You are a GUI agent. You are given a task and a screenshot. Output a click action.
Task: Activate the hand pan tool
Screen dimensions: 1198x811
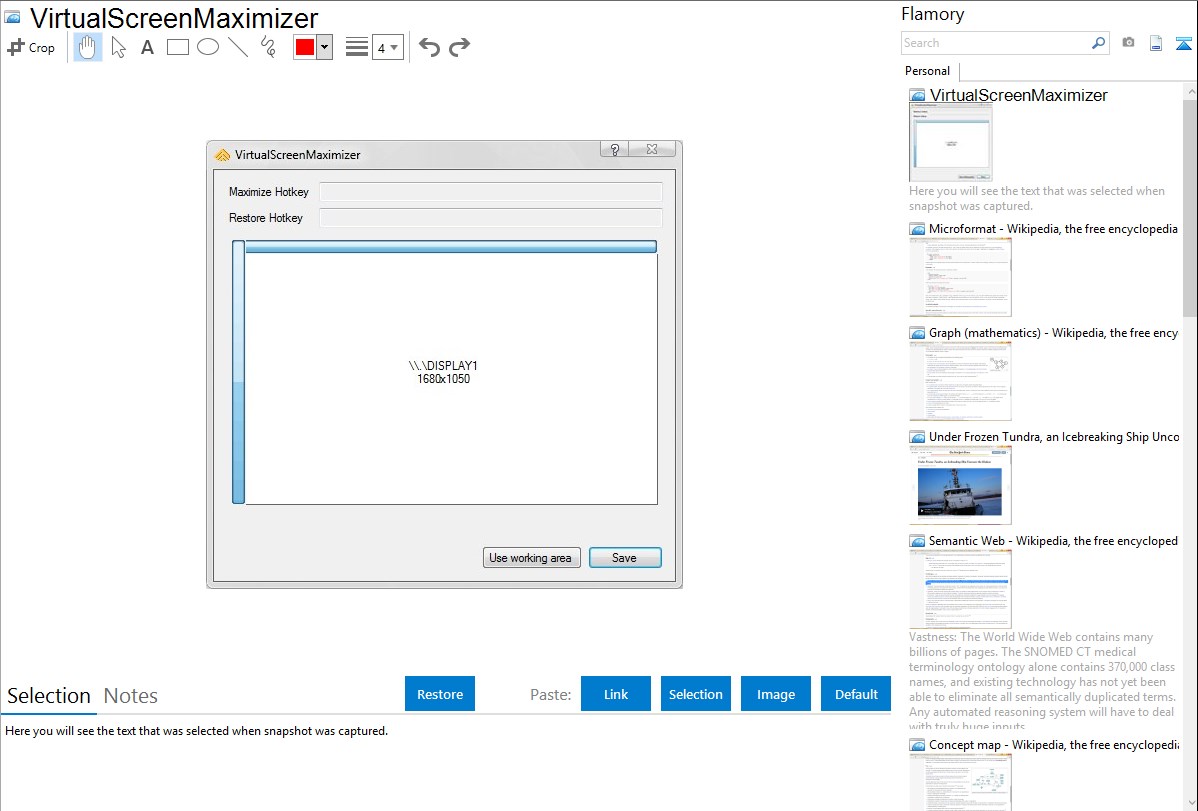[87, 47]
